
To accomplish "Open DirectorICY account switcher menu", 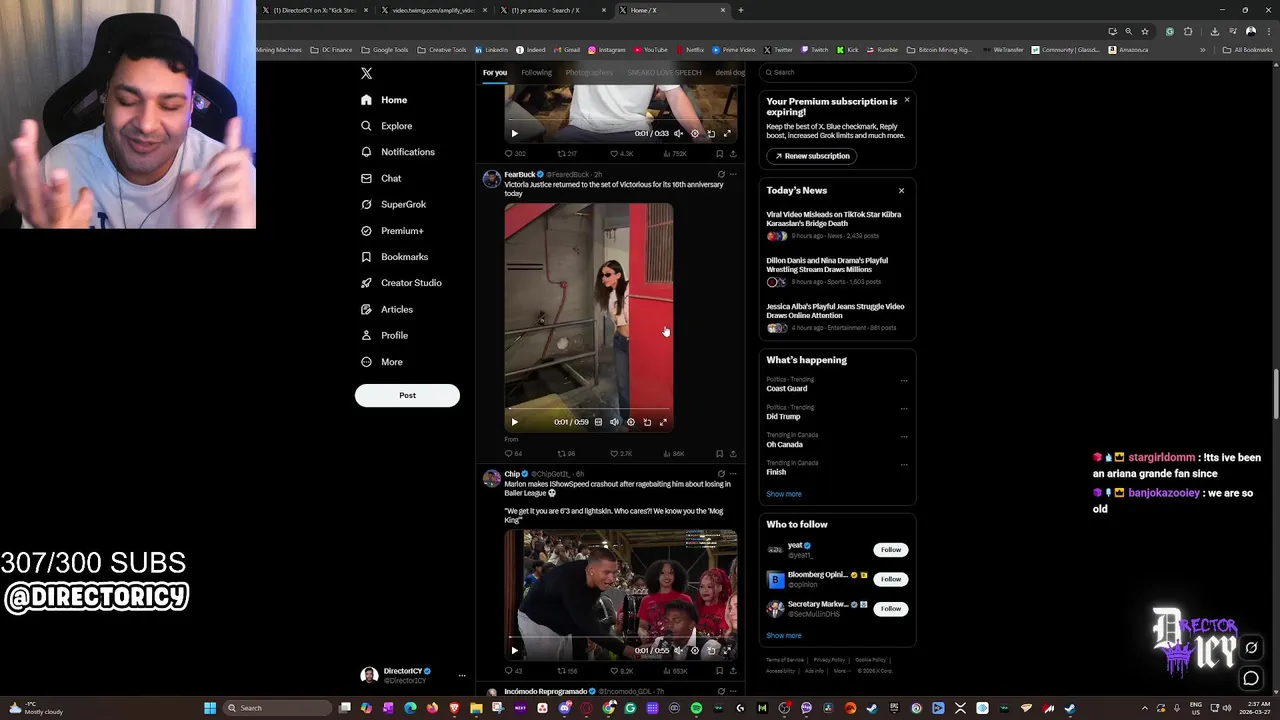I will click(413, 675).
